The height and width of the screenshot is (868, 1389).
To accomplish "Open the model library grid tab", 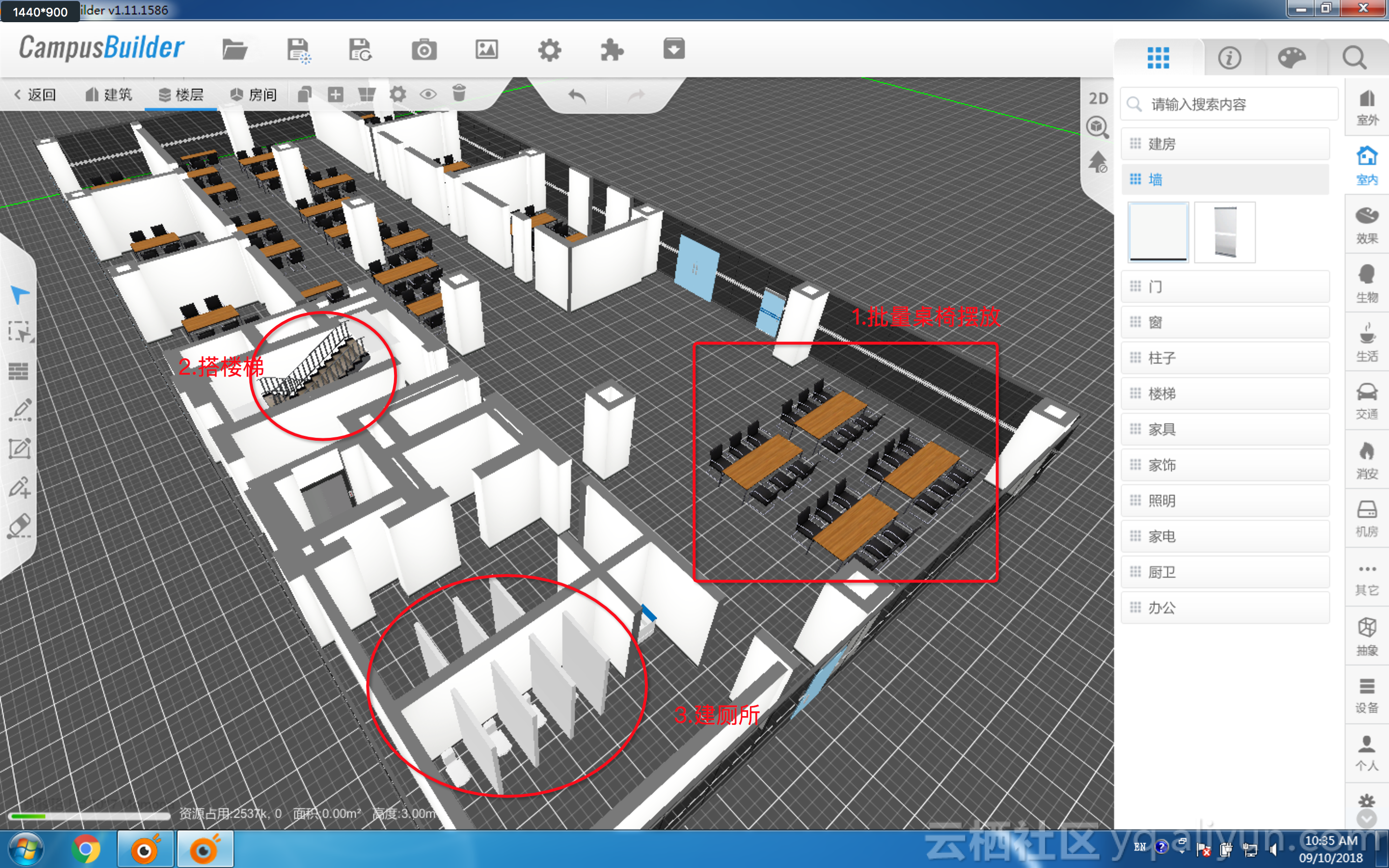I will coord(1157,58).
